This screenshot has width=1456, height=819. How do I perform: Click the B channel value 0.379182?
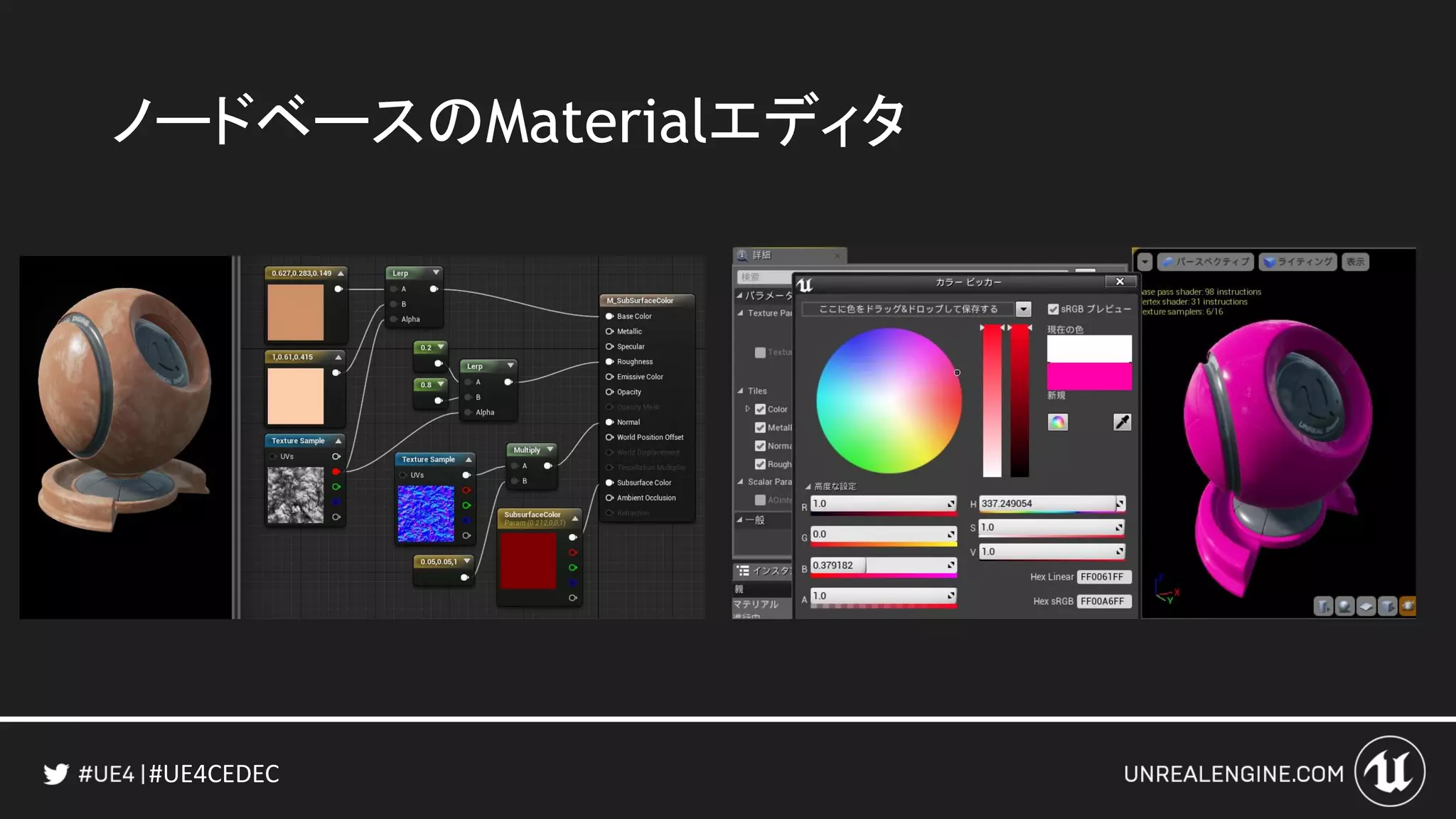pos(883,566)
